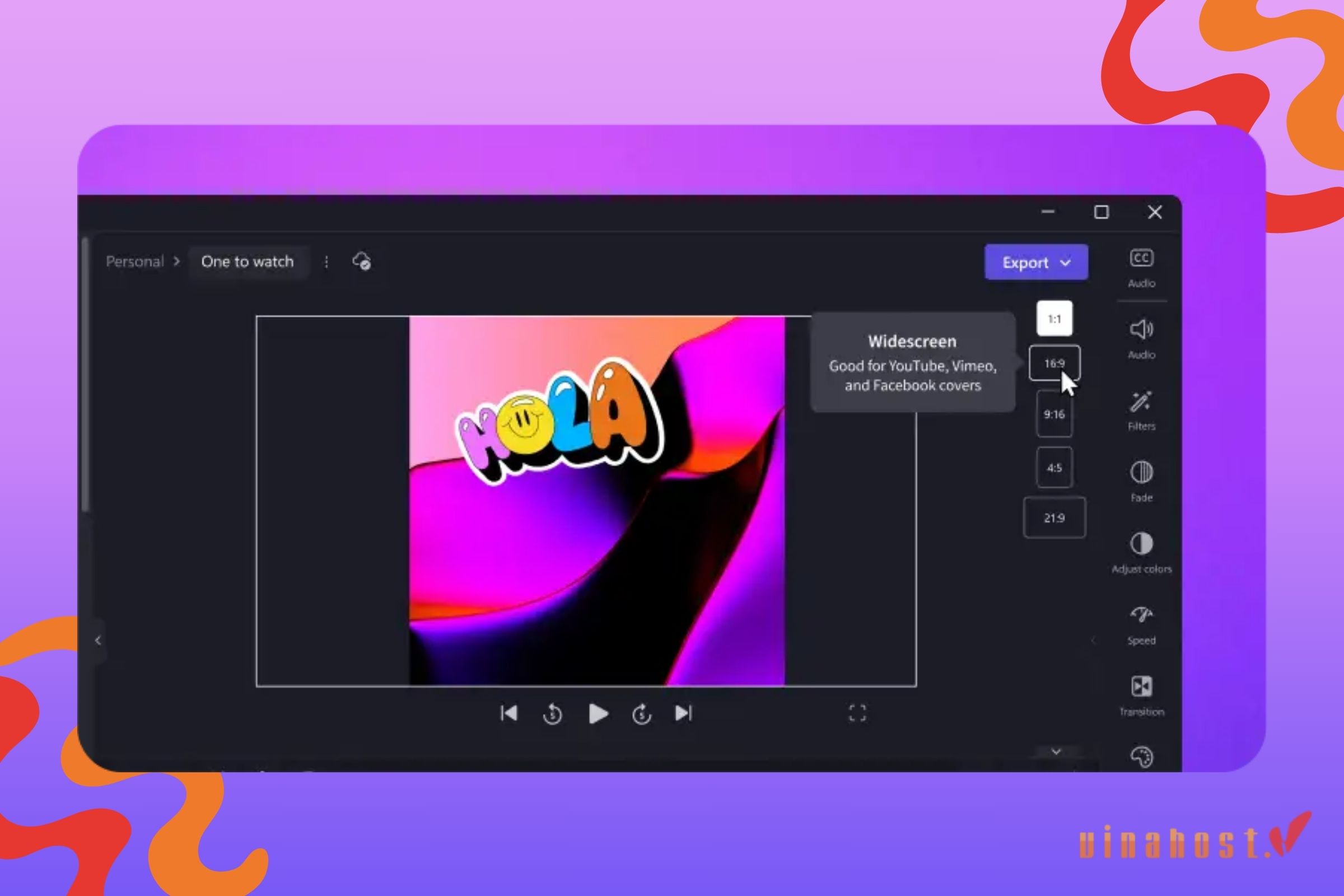Image resolution: width=1344 pixels, height=896 pixels.
Task: Open the Export dropdown
Action: tap(1036, 262)
